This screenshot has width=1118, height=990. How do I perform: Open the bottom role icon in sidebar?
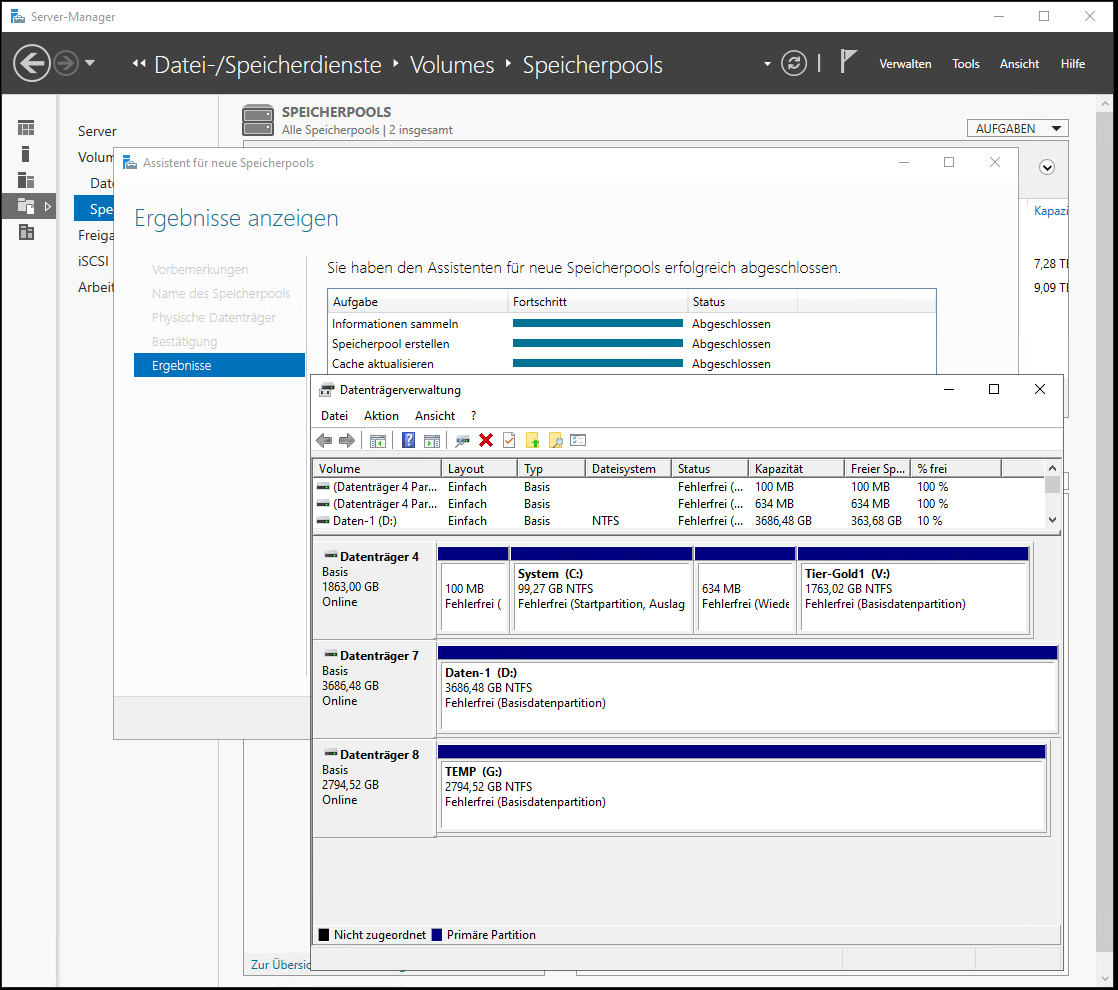click(26, 232)
